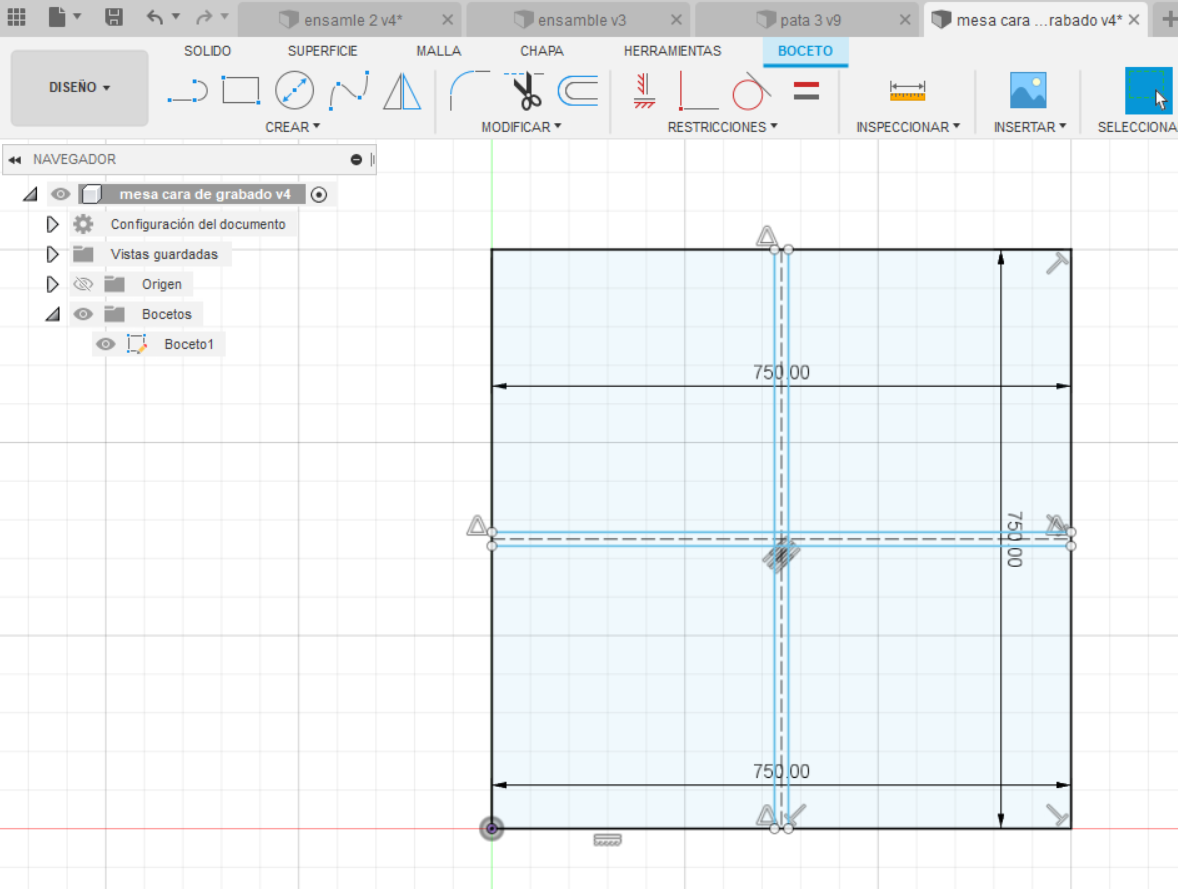The width and height of the screenshot is (1178, 889).
Task: Click the sketch origin point
Action: pos(491,828)
